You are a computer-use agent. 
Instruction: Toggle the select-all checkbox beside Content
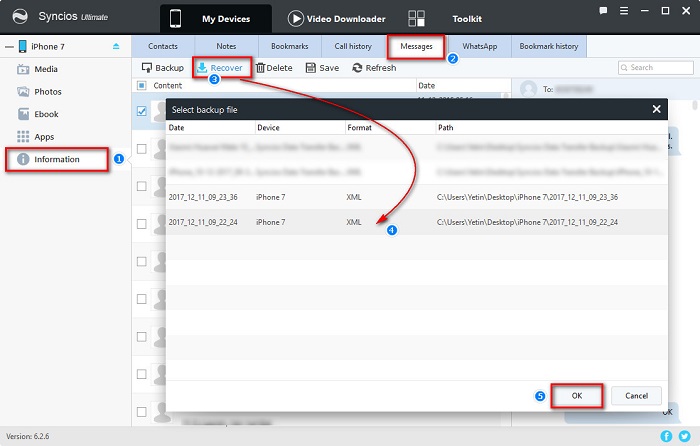[142, 85]
